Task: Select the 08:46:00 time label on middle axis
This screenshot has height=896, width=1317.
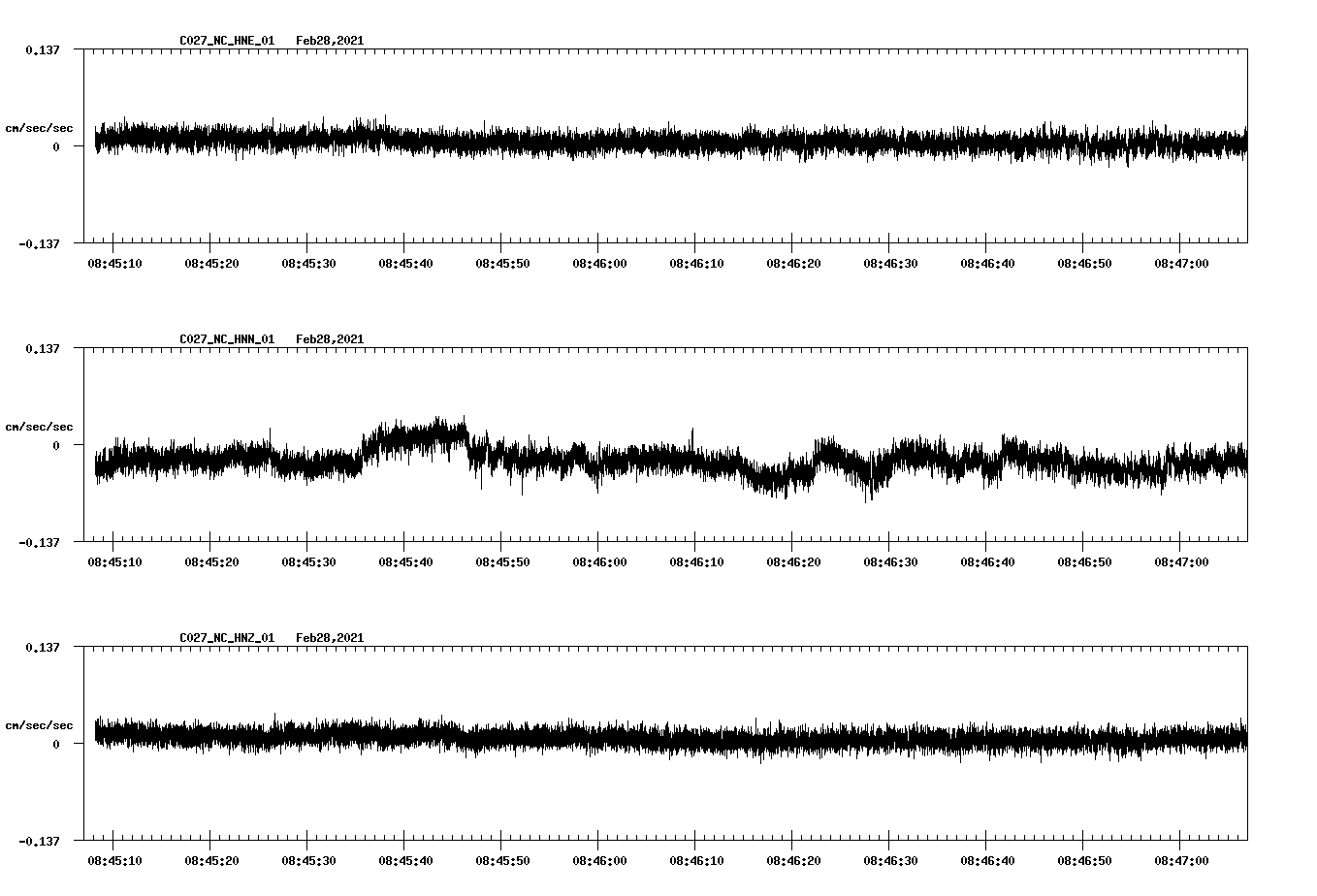Action: pyautogui.click(x=599, y=560)
